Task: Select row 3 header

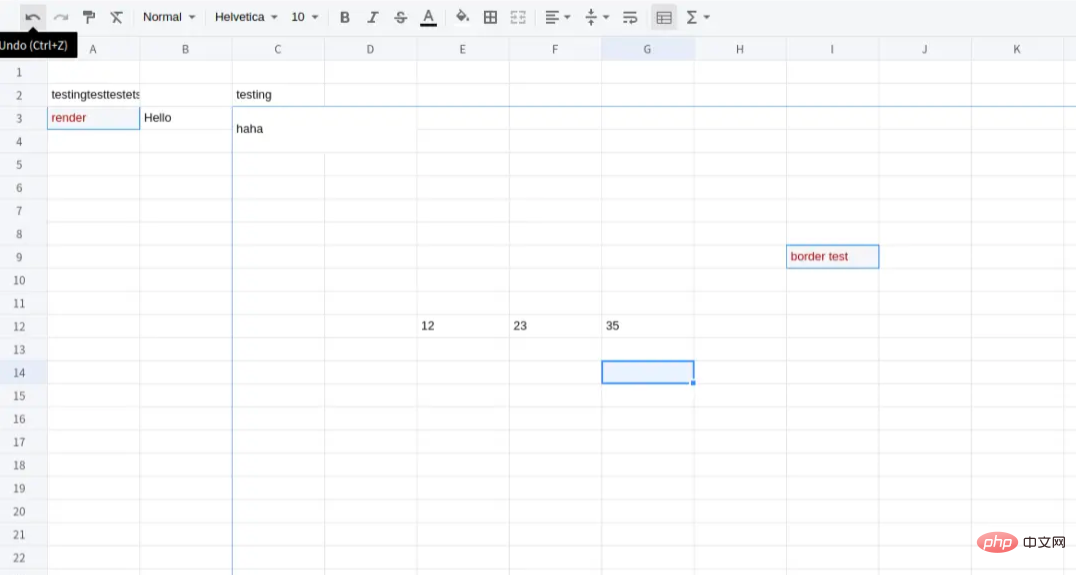Action: pos(19,118)
